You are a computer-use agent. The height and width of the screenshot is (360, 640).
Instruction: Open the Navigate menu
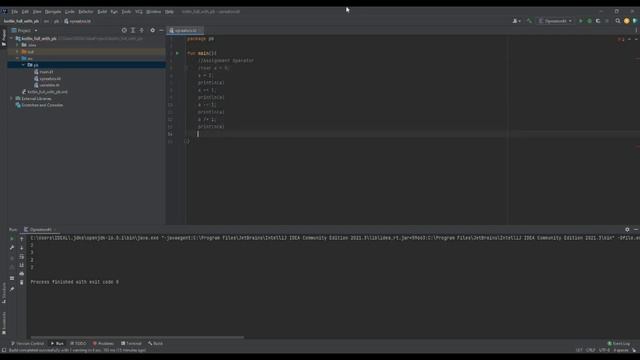click(53, 12)
